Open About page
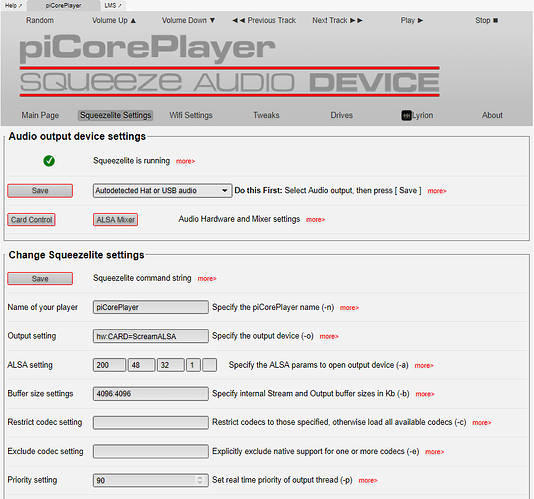Viewport: 534px width, 499px height. coord(492,115)
